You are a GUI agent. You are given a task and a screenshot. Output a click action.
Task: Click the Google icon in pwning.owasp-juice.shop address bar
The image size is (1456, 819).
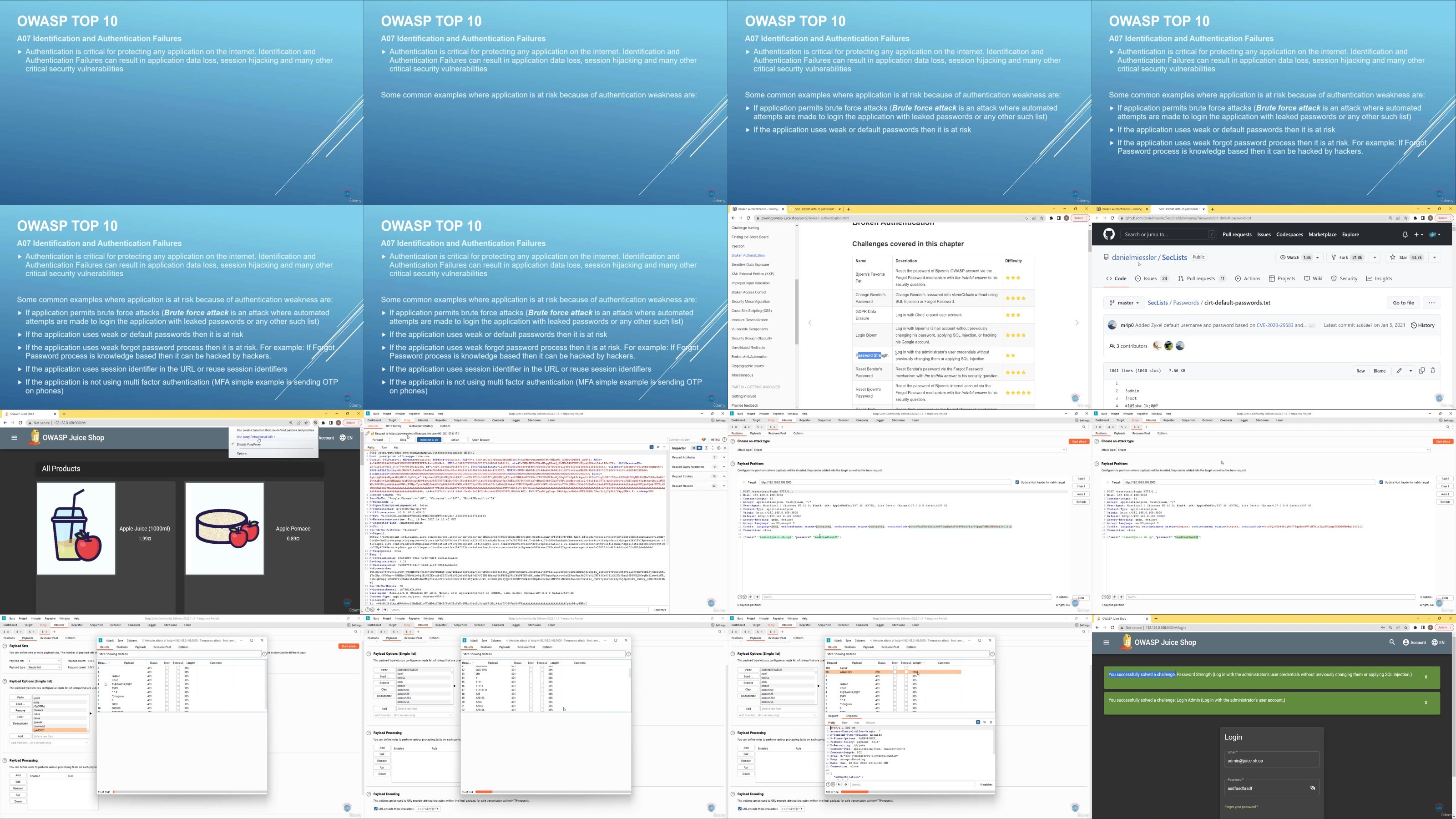click(x=1026, y=218)
